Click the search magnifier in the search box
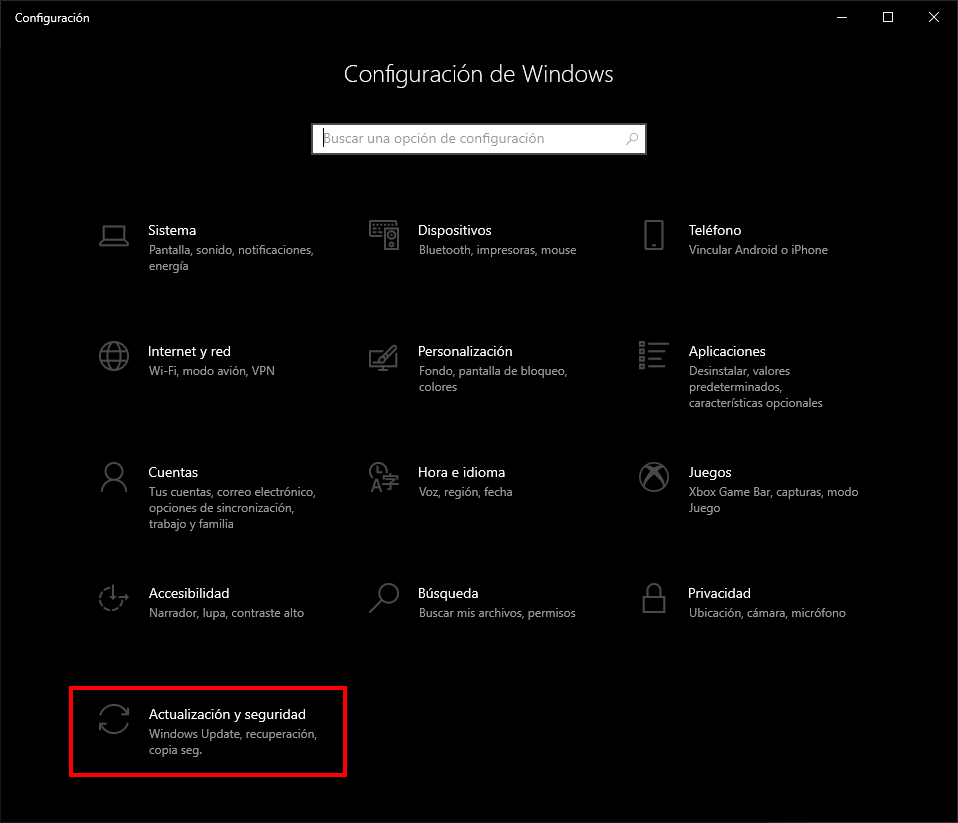Image resolution: width=958 pixels, height=823 pixels. pyautogui.click(x=632, y=139)
